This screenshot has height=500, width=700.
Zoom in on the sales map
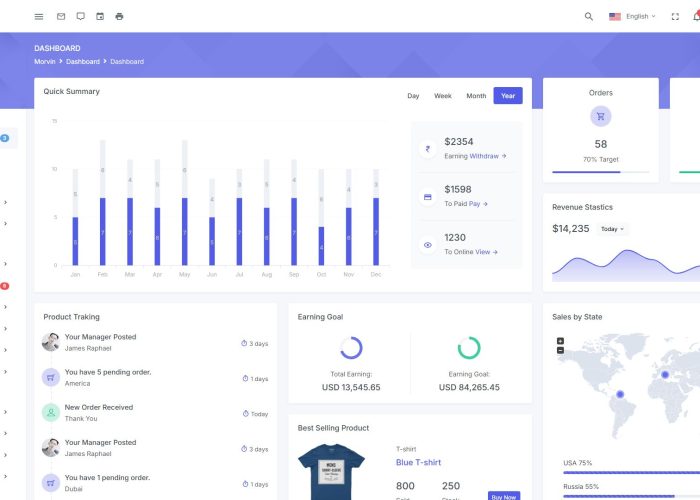tap(560, 341)
